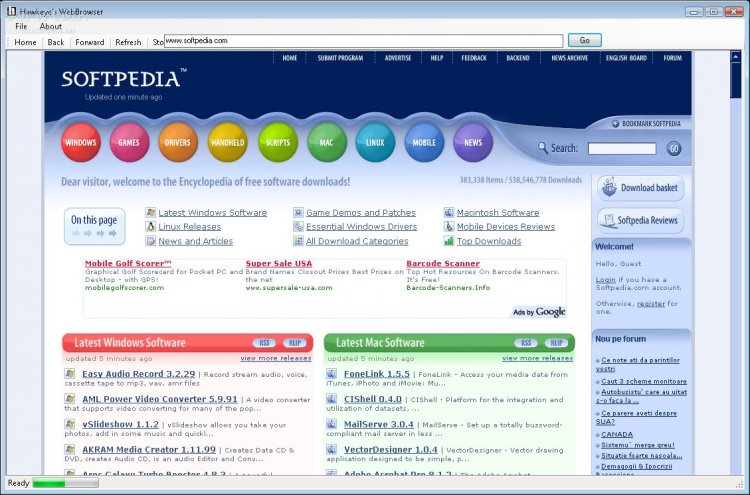The width and height of the screenshot is (750, 495).
Task: Open HOME in the top navigation
Action: [289, 58]
